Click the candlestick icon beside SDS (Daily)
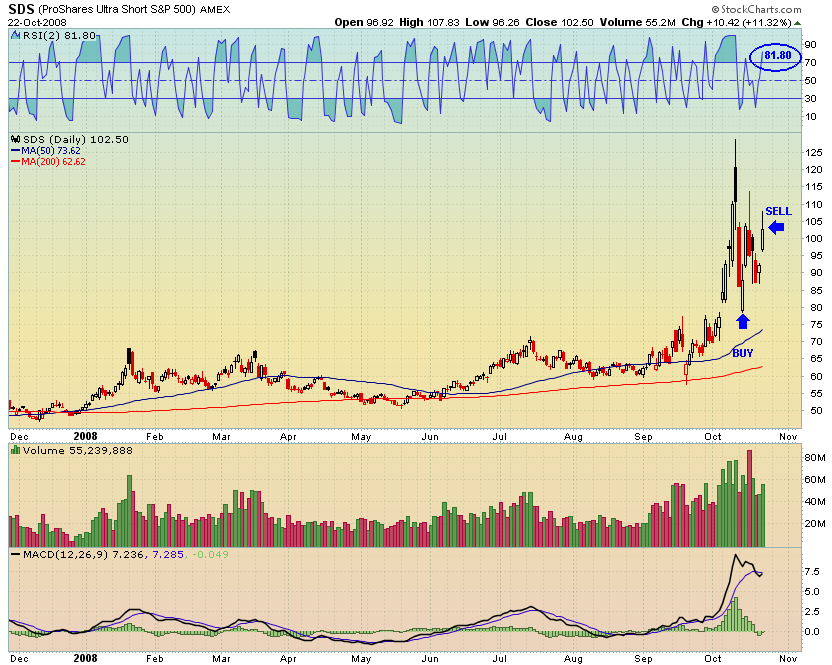This screenshot has height=665, width=832. pyautogui.click(x=16, y=140)
